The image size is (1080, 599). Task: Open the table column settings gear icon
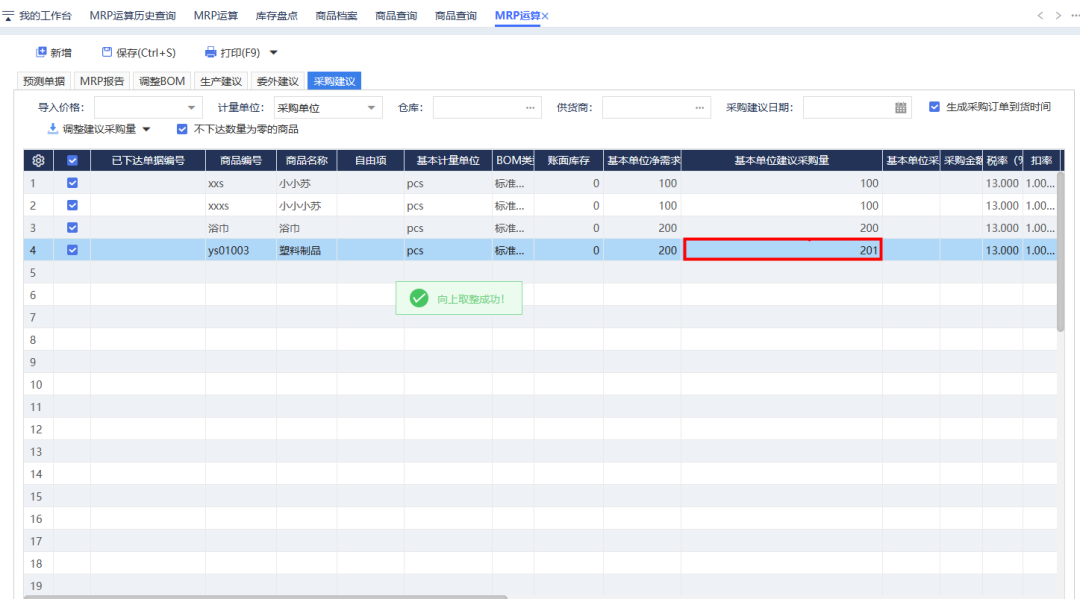(x=38, y=160)
